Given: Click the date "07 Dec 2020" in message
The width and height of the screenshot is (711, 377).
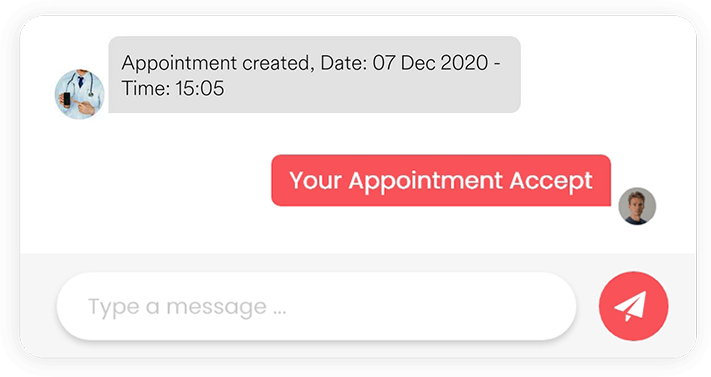Looking at the screenshot, I should click(x=430, y=63).
